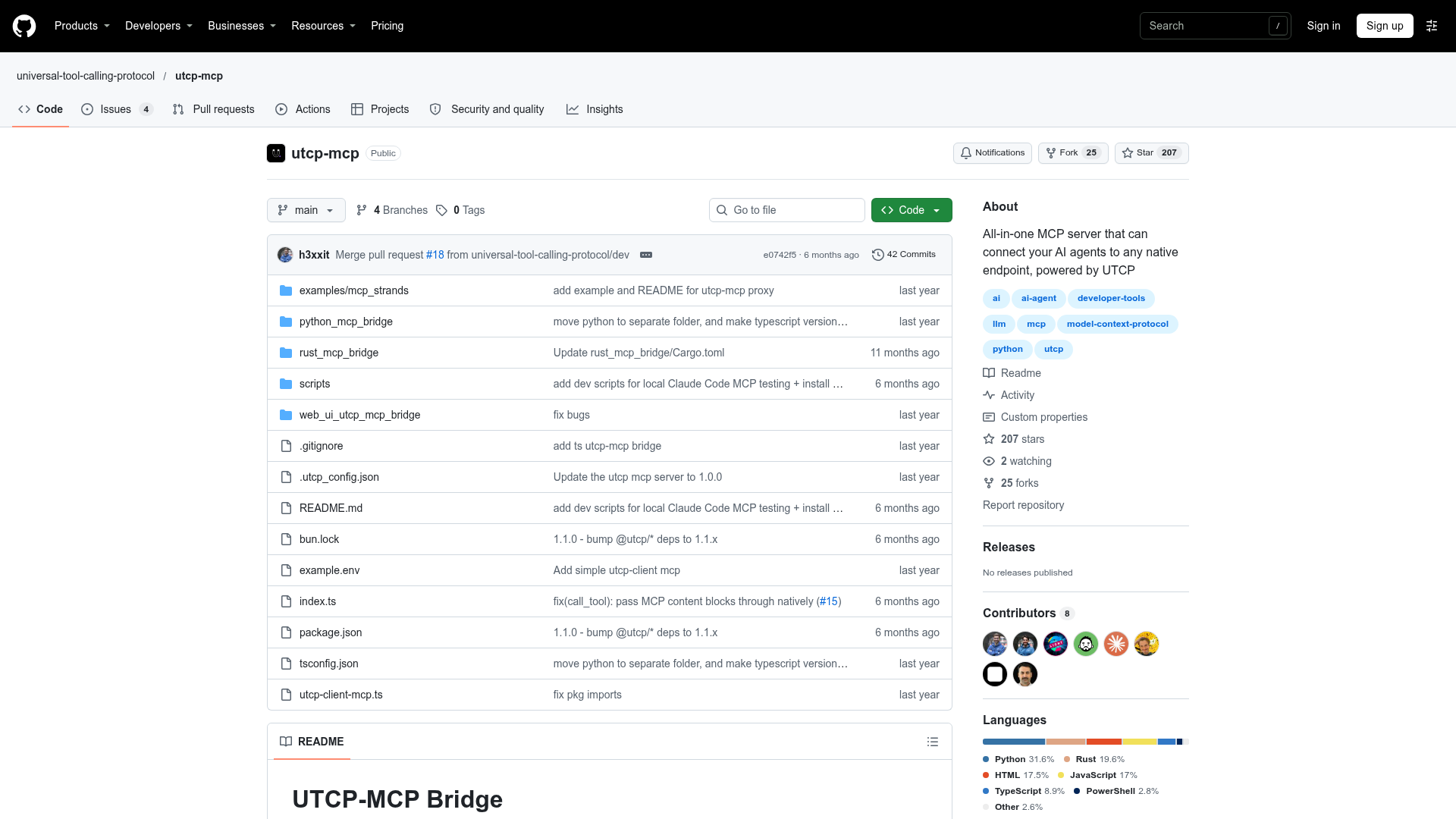Open the 0 Tags link

(x=460, y=210)
